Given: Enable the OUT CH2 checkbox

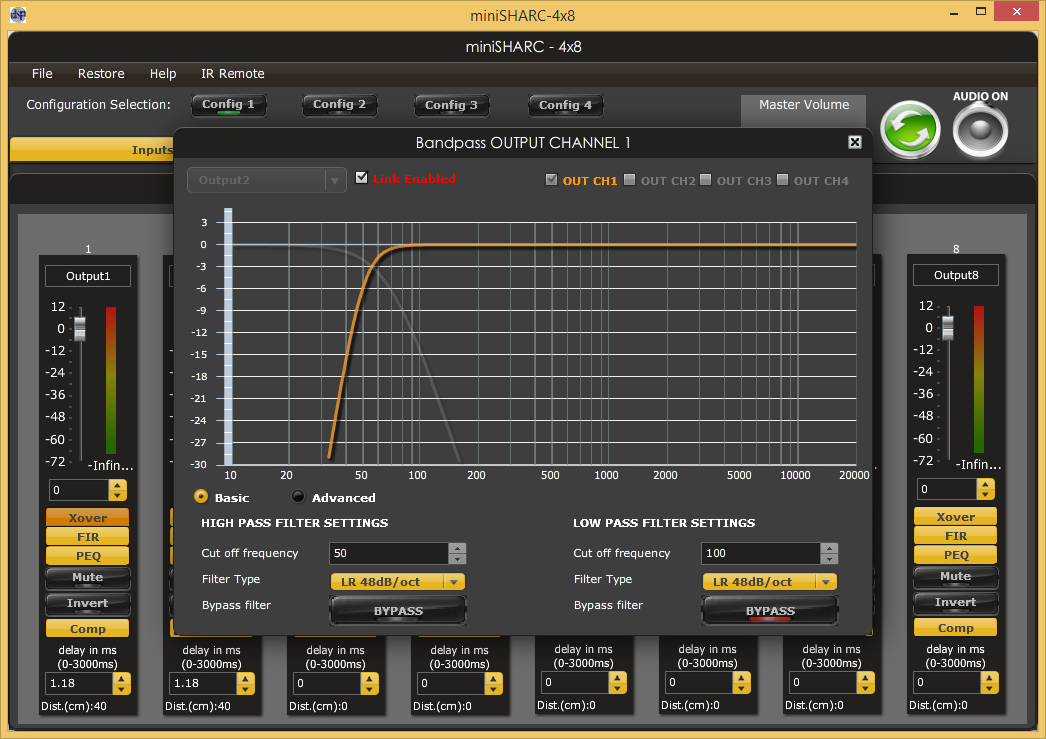Looking at the screenshot, I should coord(629,179).
